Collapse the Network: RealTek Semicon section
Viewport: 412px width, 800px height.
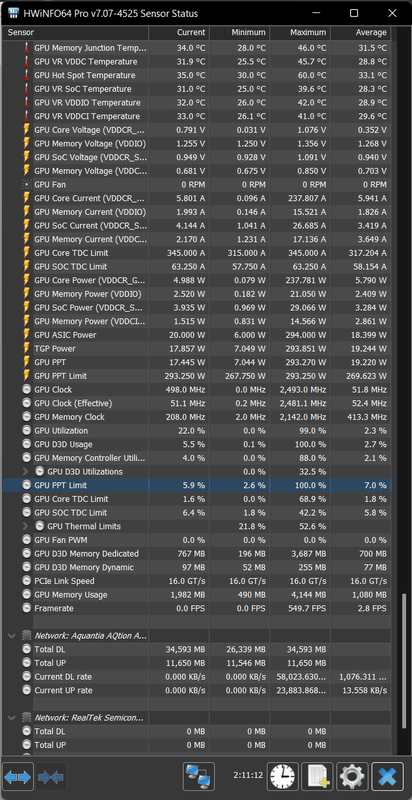pos(11,718)
